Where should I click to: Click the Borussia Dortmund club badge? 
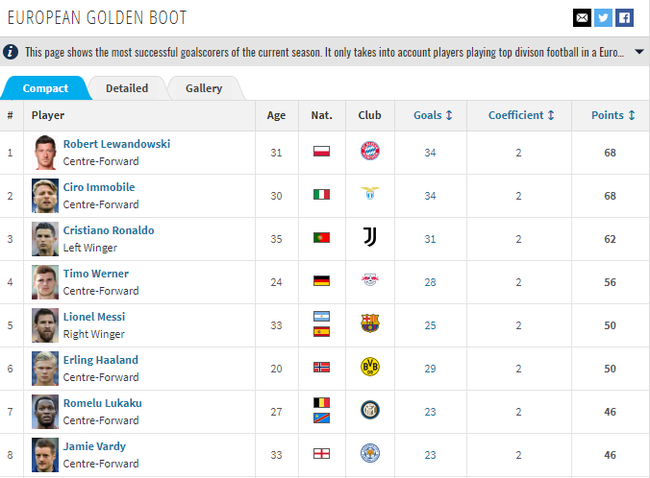(370, 367)
